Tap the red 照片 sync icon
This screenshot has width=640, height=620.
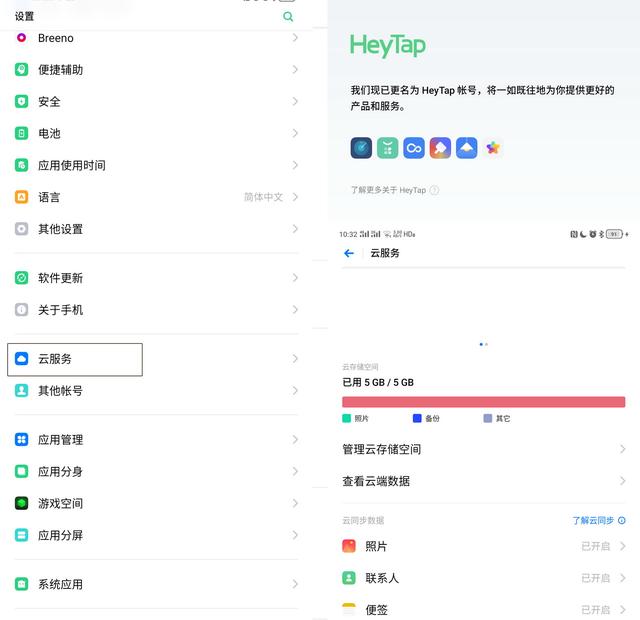coord(349,546)
